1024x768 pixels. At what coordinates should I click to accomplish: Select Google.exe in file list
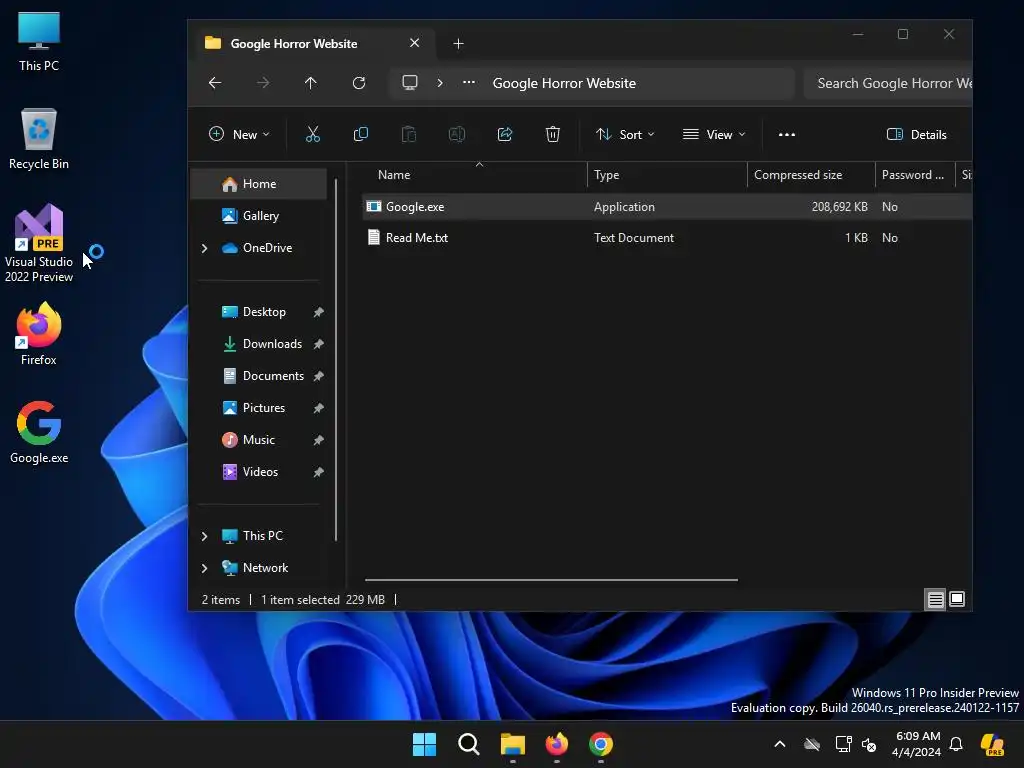click(x=667, y=207)
